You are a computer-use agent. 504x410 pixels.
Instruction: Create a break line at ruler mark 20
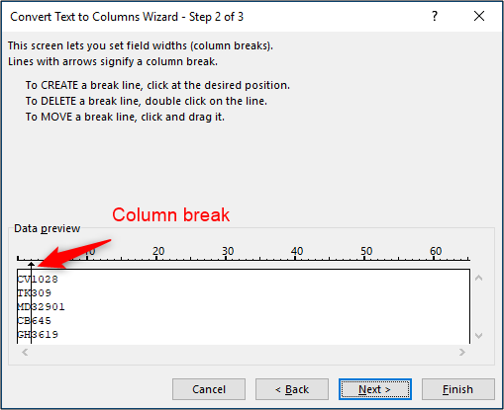[x=156, y=258]
